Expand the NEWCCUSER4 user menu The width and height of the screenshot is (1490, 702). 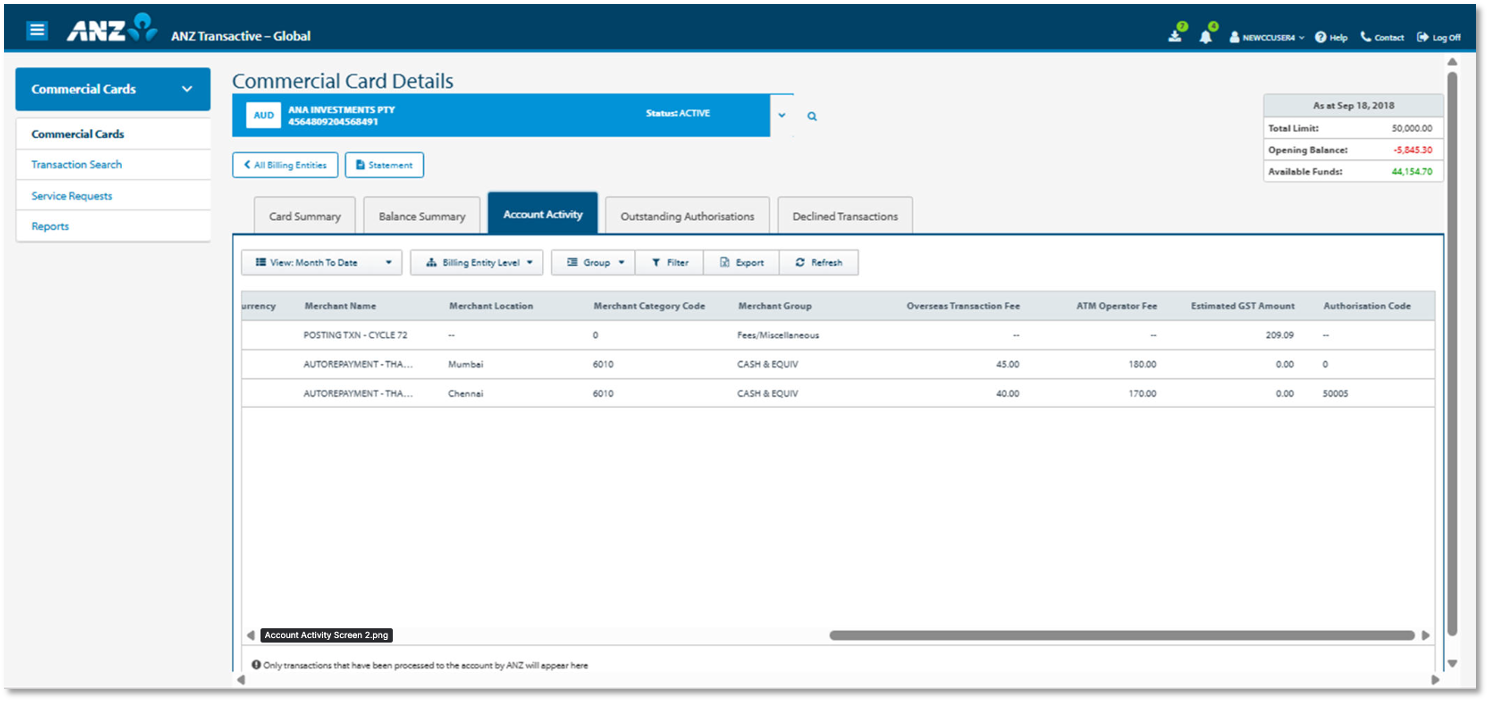click(1266, 36)
